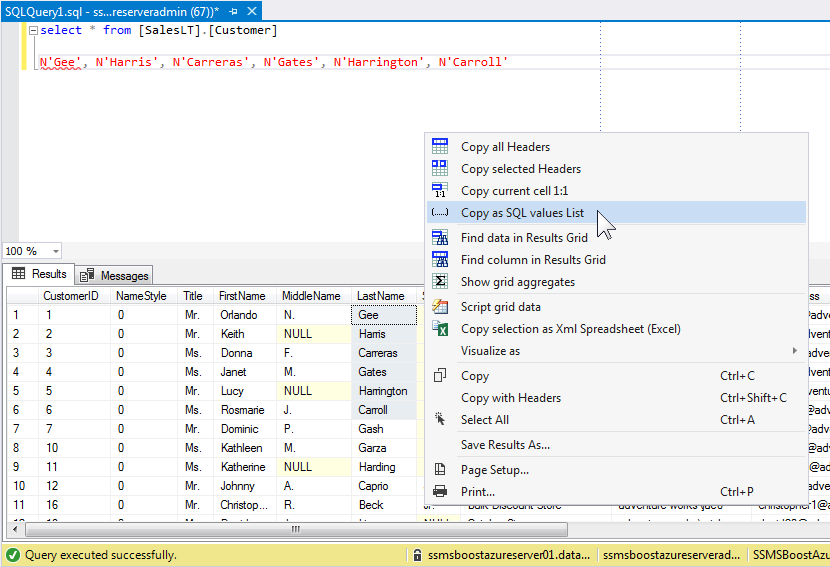Choose Find data in Results Grid
This screenshot has width=830, height=567.
[x=616, y=238]
